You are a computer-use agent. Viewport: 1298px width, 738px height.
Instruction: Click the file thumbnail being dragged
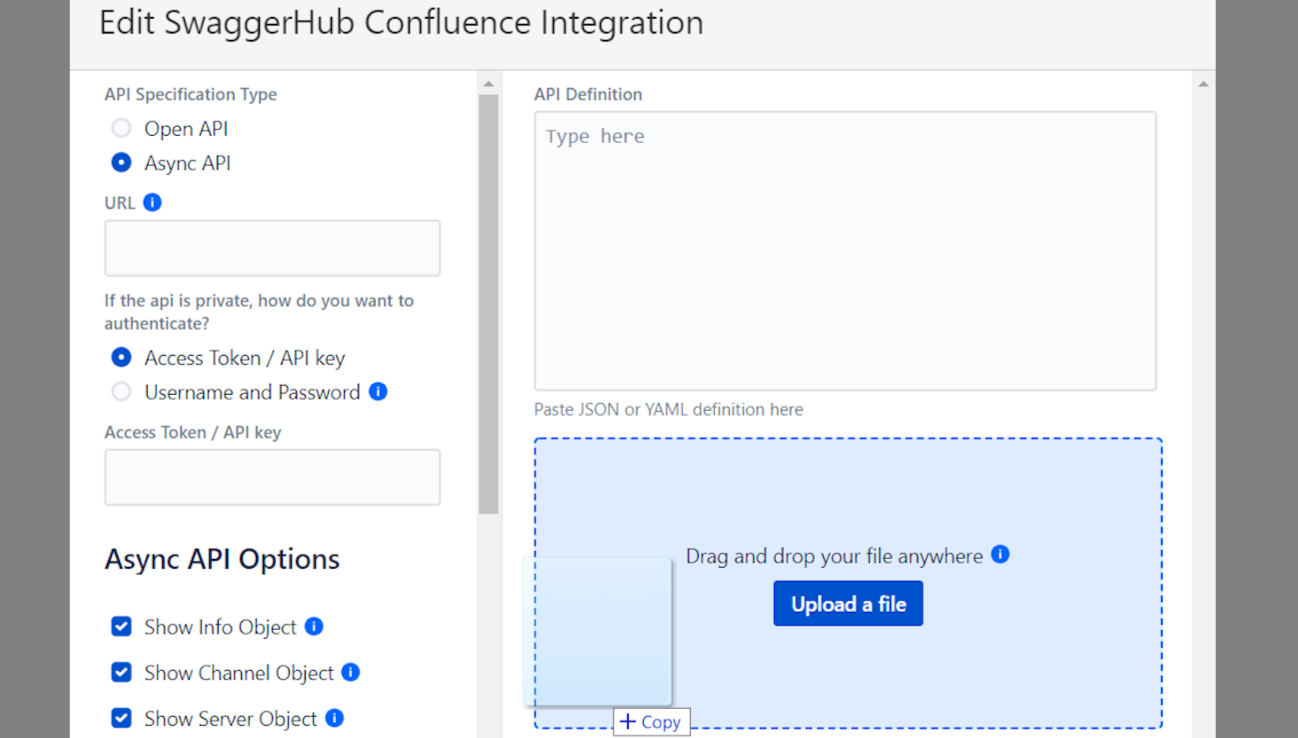(x=597, y=630)
